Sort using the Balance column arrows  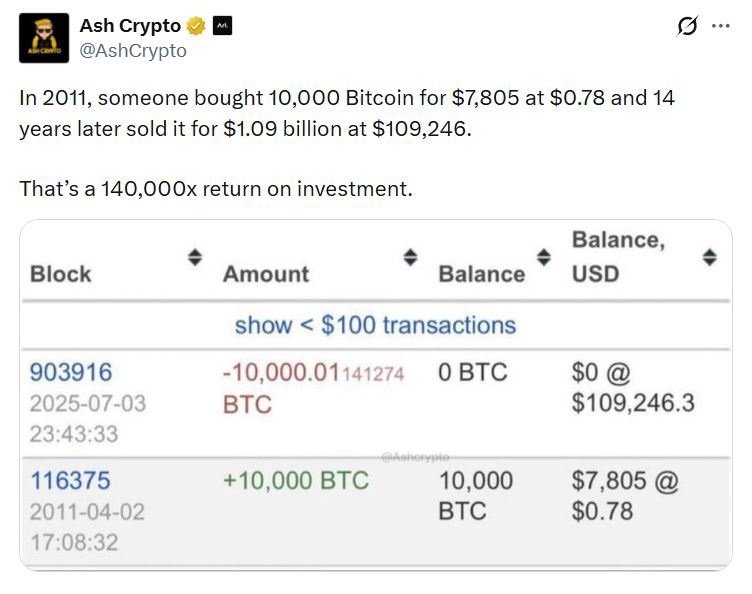543,258
